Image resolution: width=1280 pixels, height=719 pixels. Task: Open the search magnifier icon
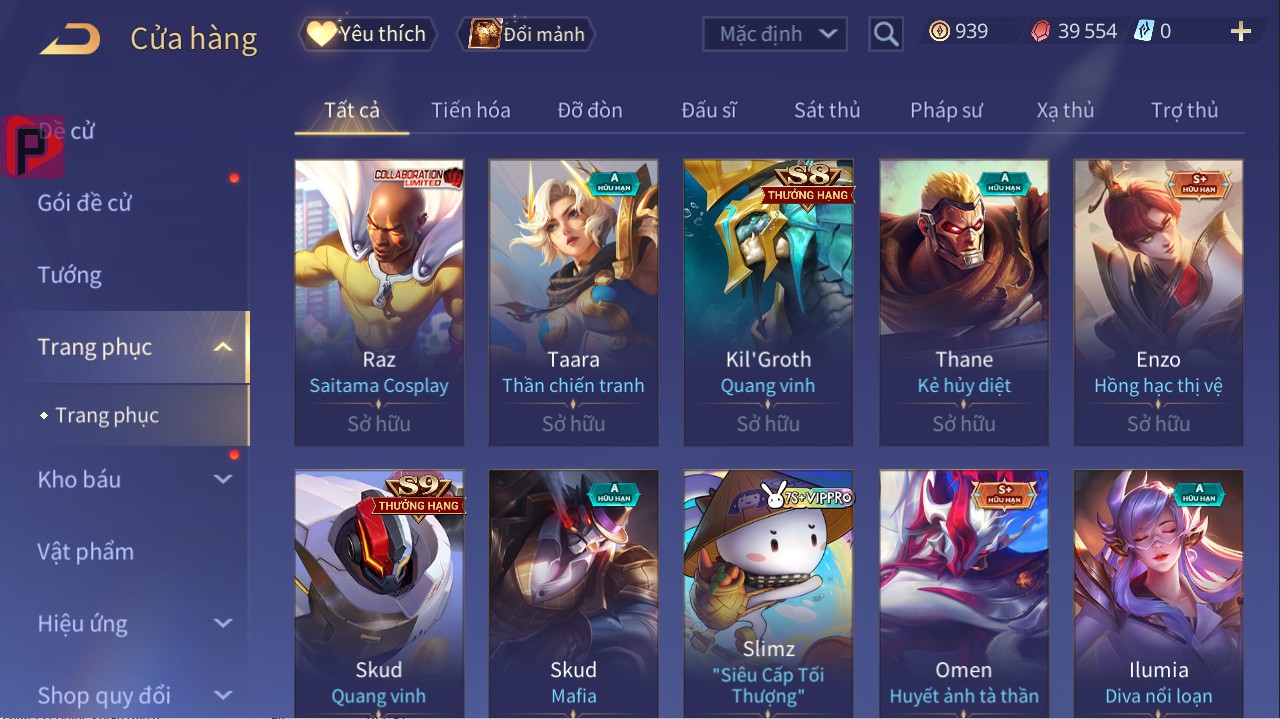tap(886, 34)
